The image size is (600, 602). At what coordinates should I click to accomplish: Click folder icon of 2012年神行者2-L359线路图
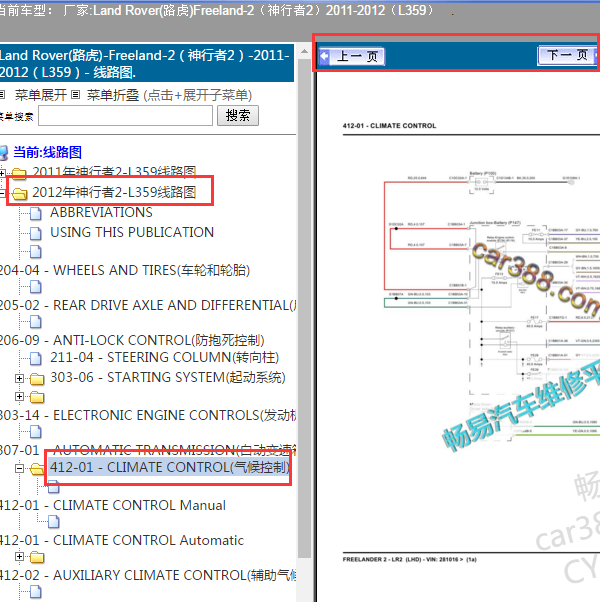tap(19, 194)
